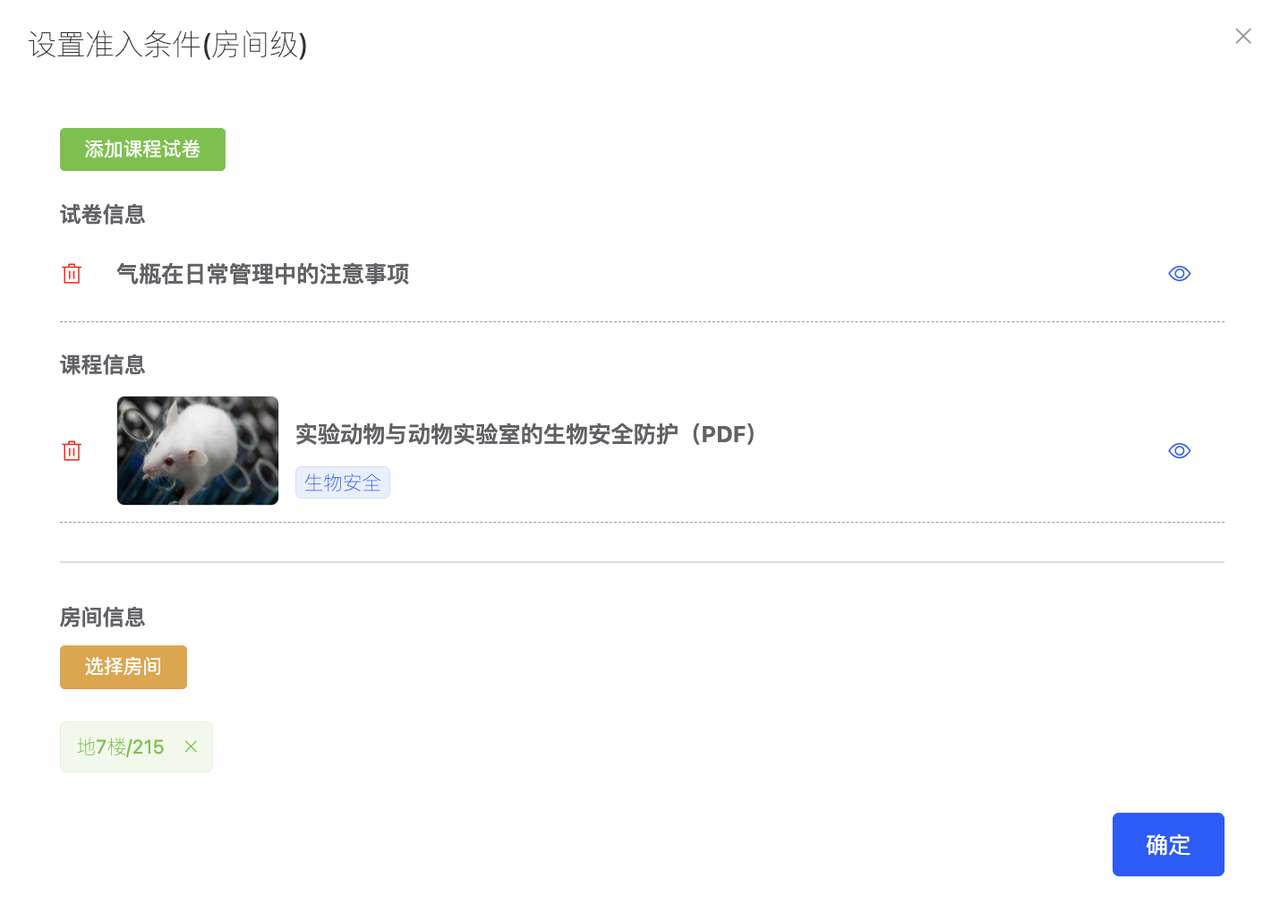
Task: Click the dotted separator below the exam row
Action: [x=642, y=321]
